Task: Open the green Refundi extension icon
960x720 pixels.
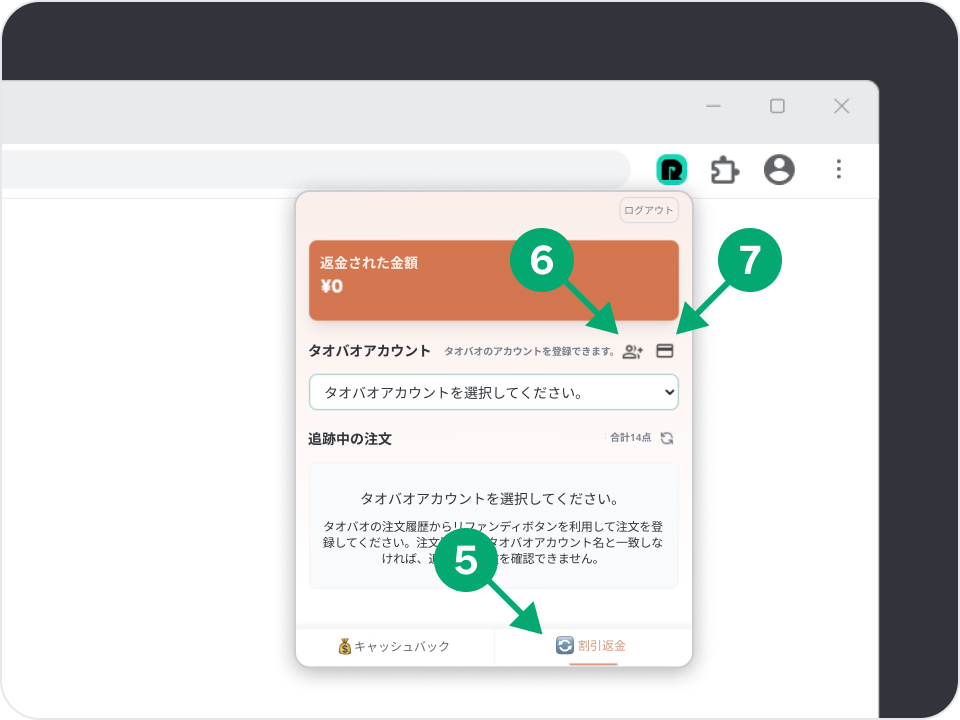Action: point(671,170)
